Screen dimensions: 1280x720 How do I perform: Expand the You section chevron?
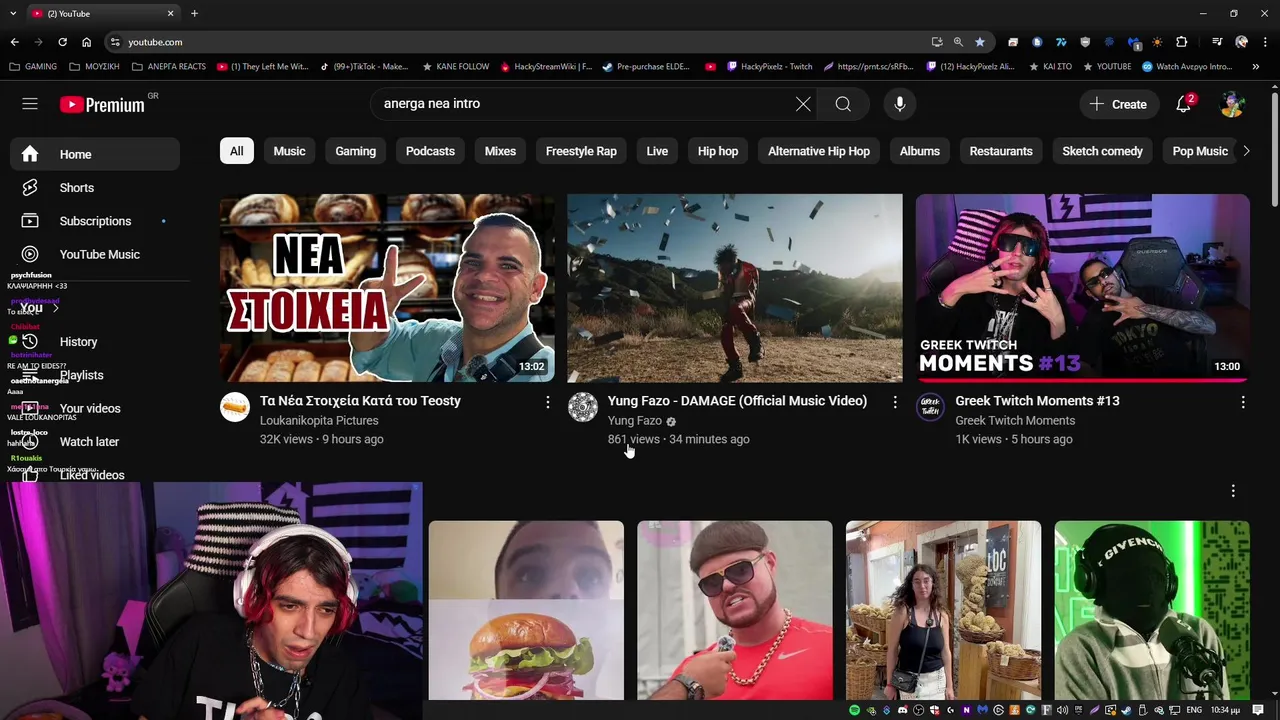click(x=55, y=308)
